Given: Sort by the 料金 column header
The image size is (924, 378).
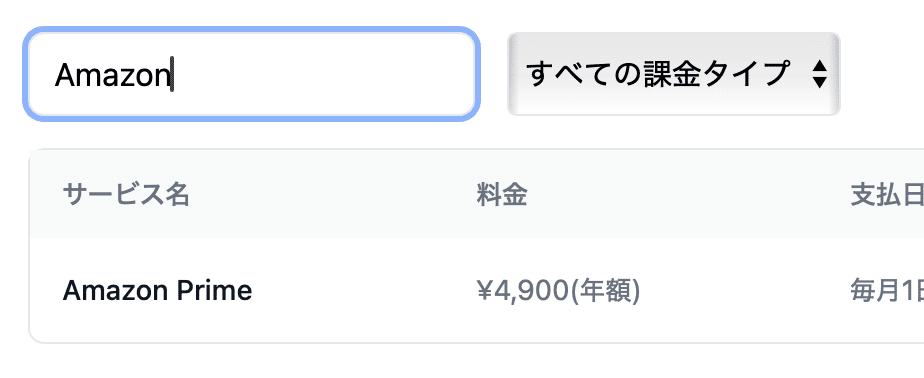Looking at the screenshot, I should [501, 195].
